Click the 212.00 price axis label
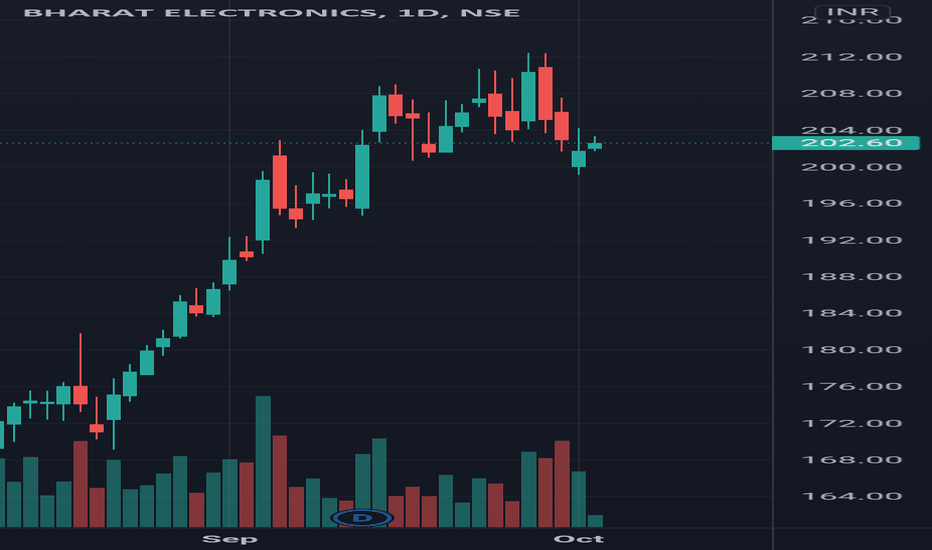The width and height of the screenshot is (932, 550). [x=852, y=57]
